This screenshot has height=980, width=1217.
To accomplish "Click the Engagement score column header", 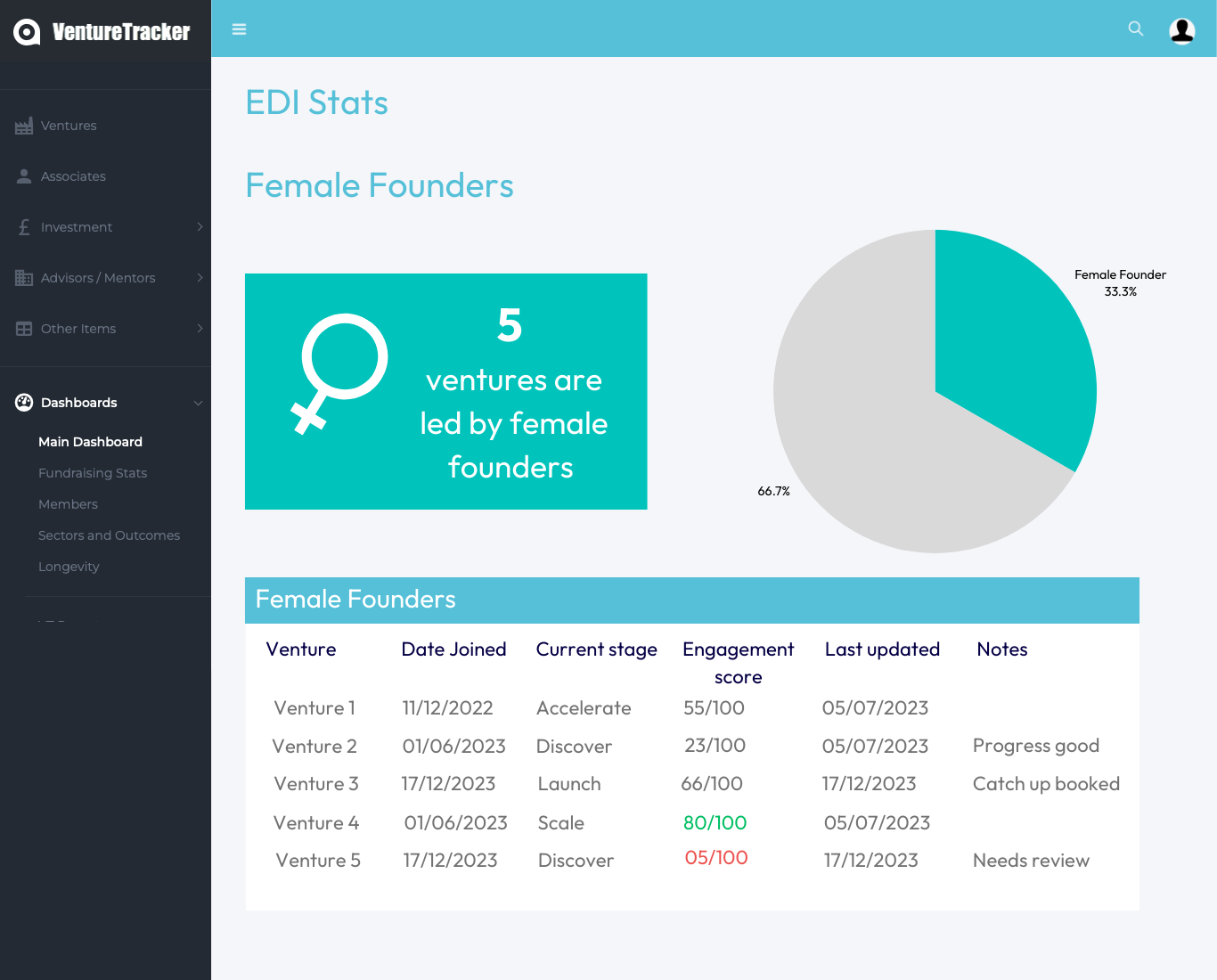I will (738, 663).
